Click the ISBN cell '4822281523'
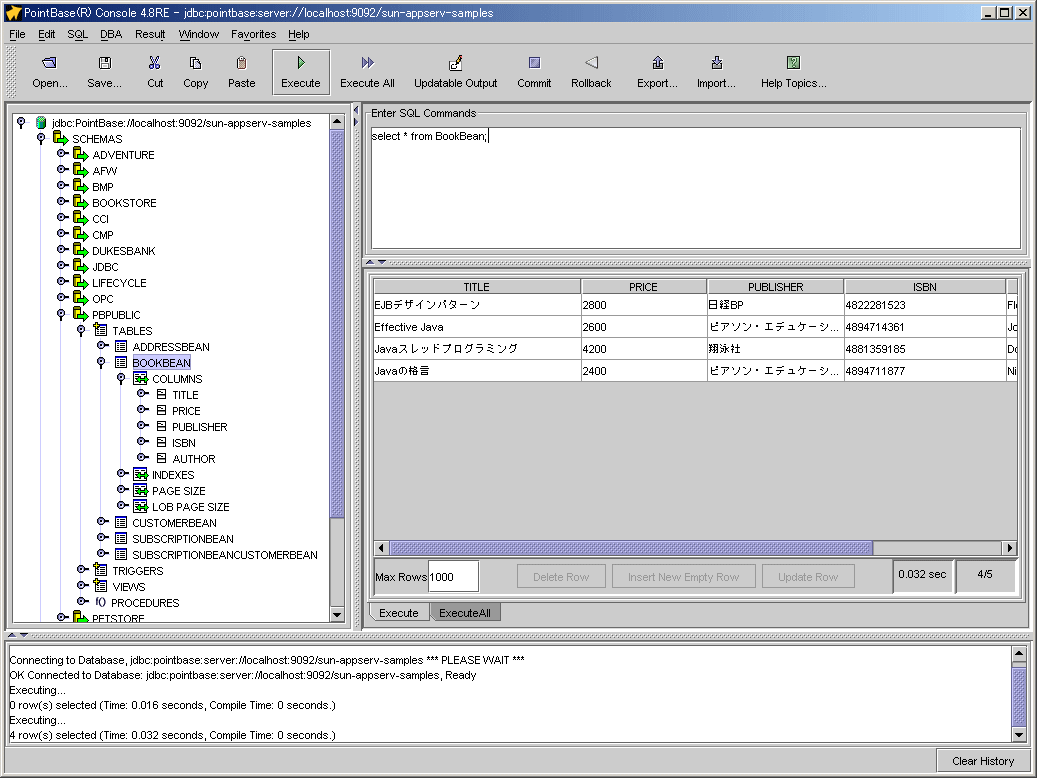The image size is (1037, 778). (925, 305)
